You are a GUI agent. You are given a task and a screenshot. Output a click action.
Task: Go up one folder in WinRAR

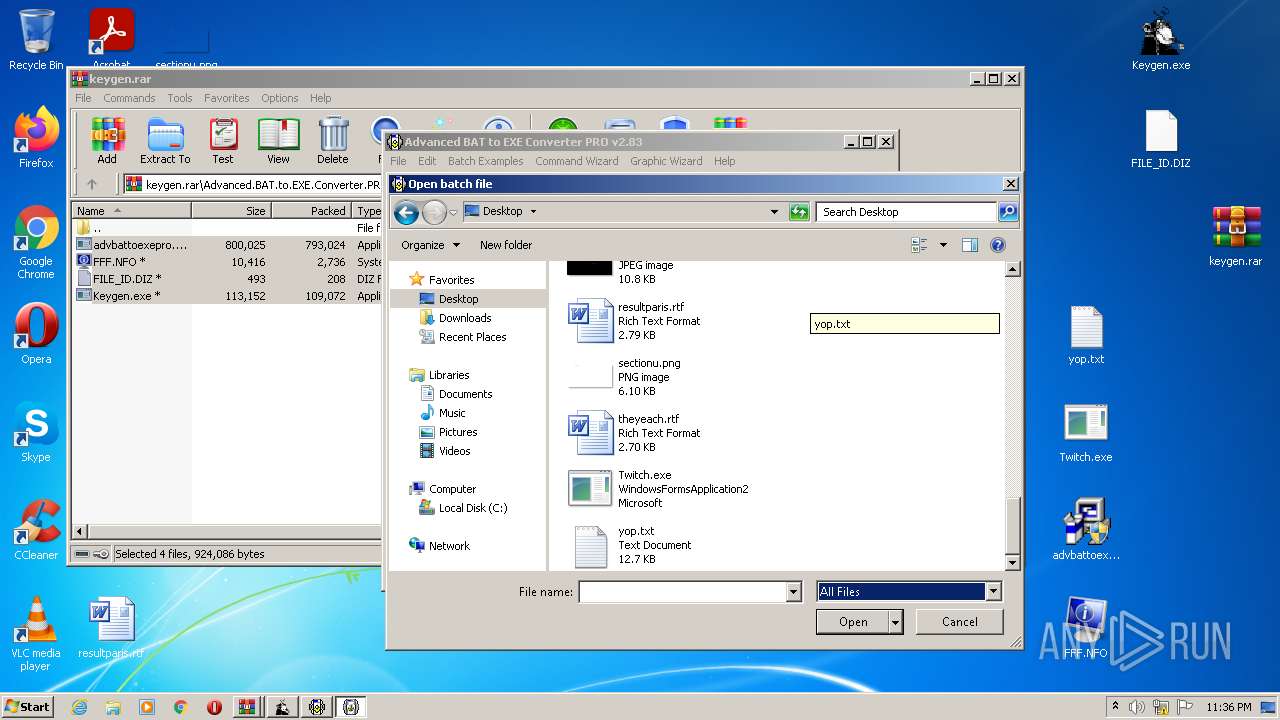[92, 184]
